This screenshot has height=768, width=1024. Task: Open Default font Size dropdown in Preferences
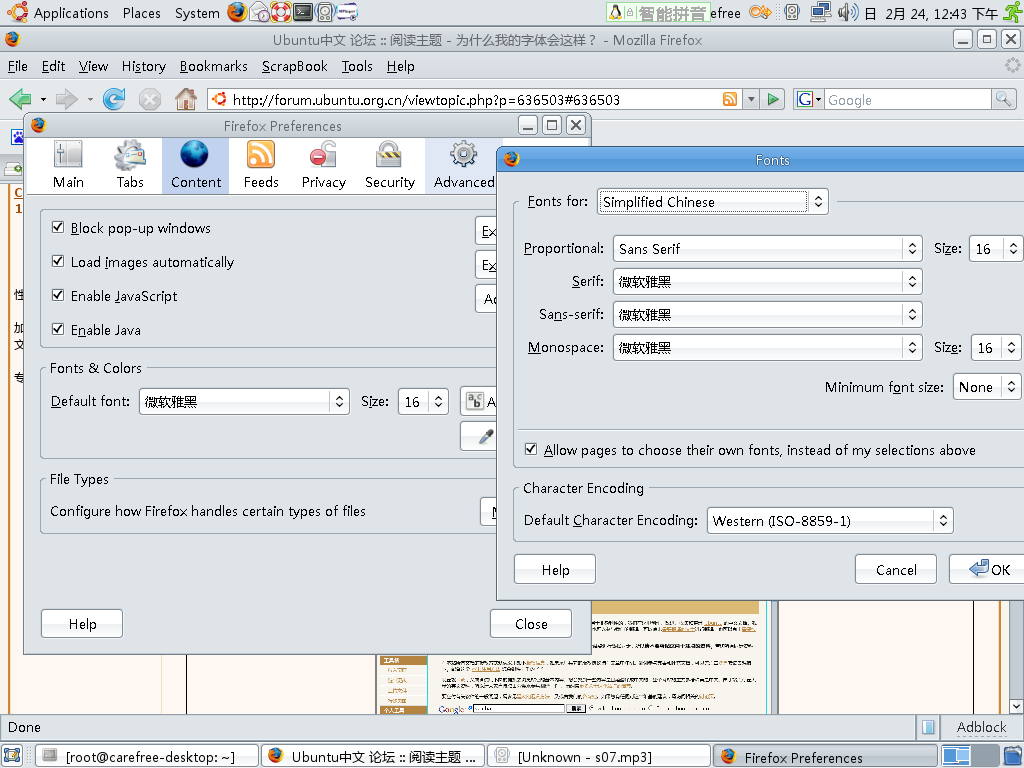[x=424, y=402]
